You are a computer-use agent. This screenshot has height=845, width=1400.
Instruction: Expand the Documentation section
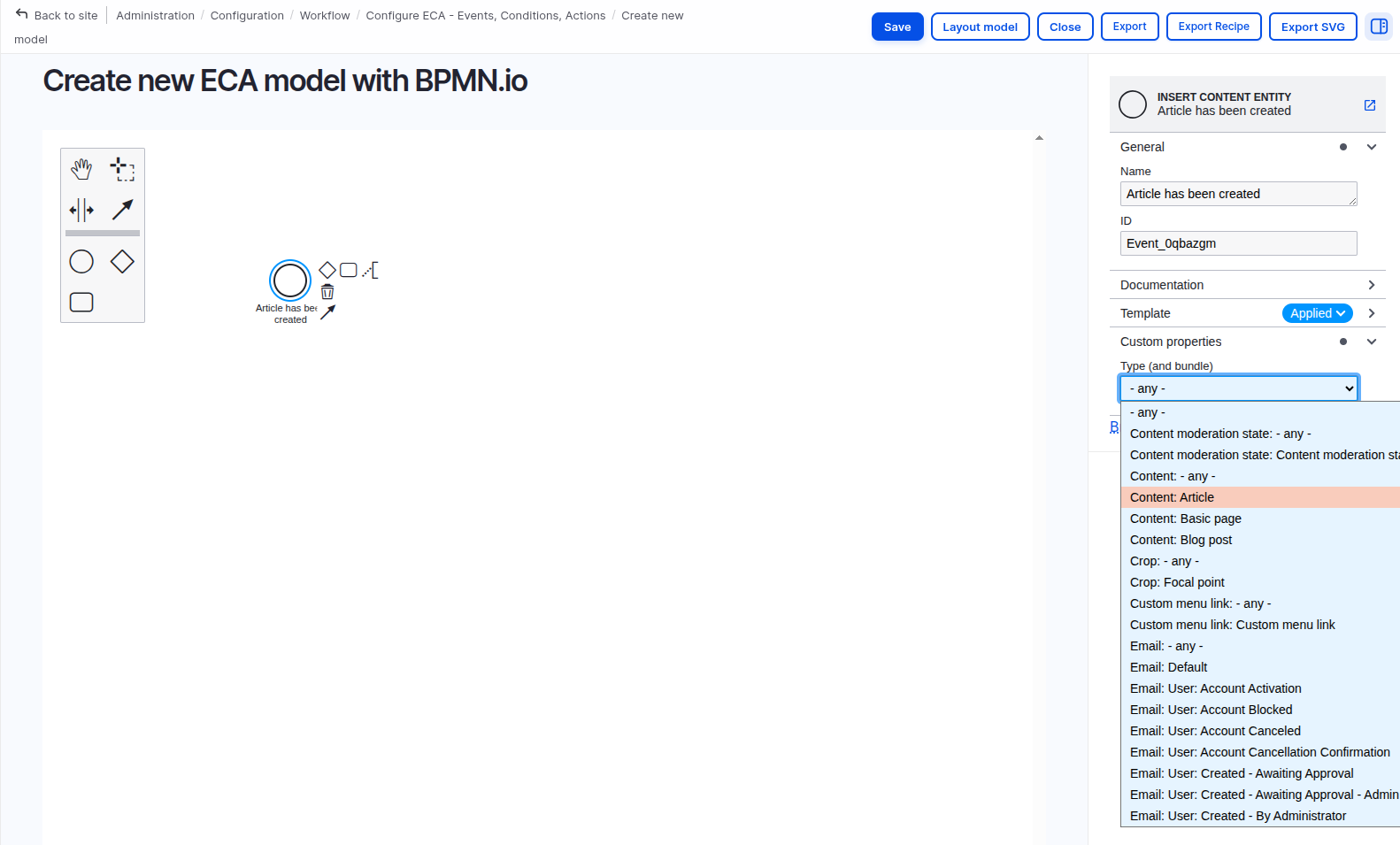pos(1371,285)
